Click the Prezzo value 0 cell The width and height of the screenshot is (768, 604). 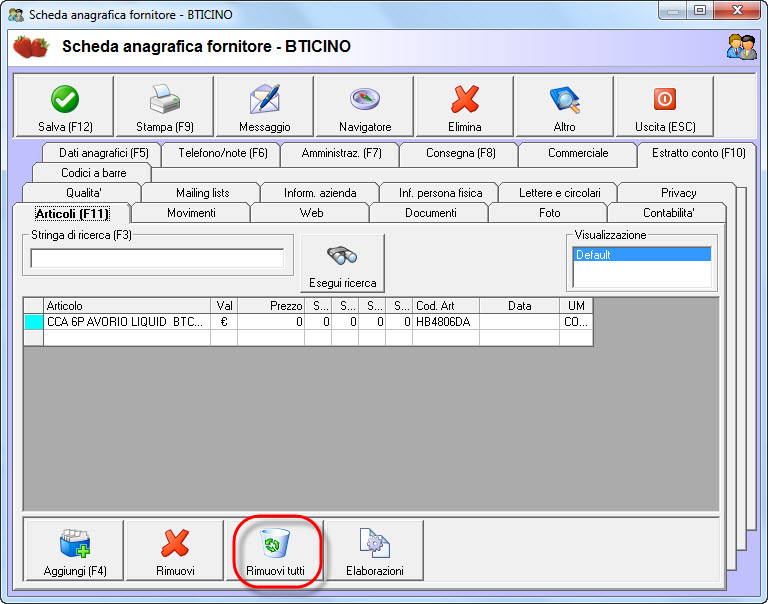(271, 322)
